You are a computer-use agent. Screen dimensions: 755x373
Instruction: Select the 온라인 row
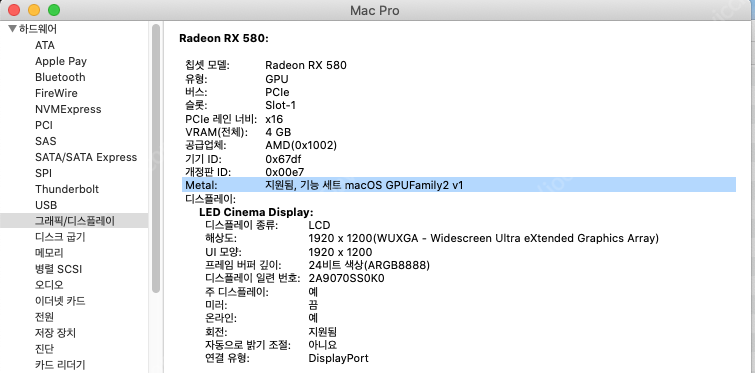click(x=261, y=318)
